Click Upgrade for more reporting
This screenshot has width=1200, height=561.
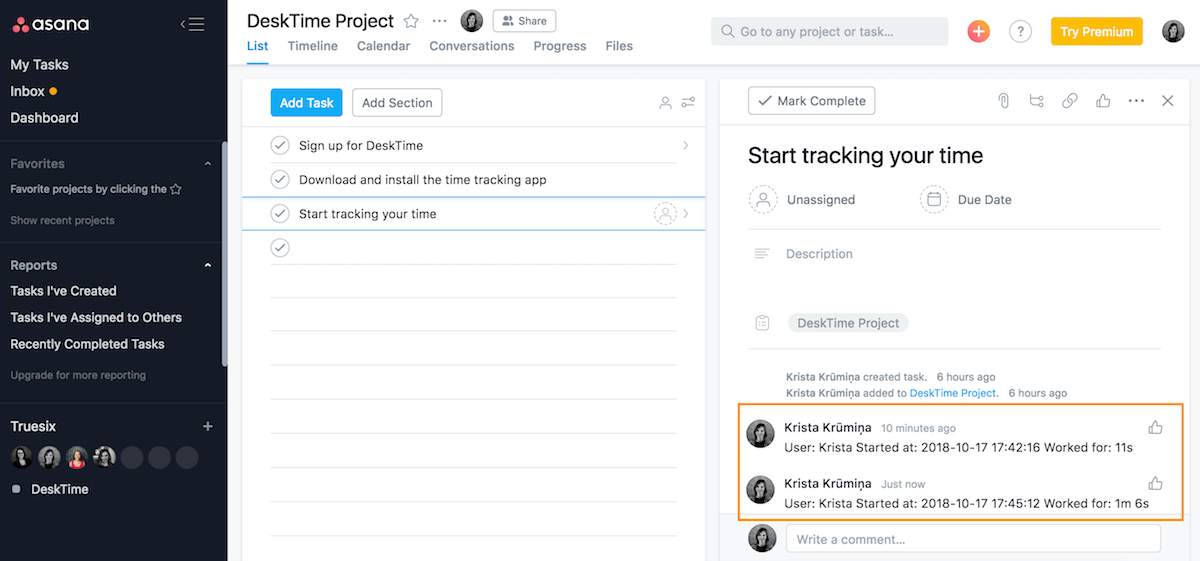pyautogui.click(x=78, y=375)
